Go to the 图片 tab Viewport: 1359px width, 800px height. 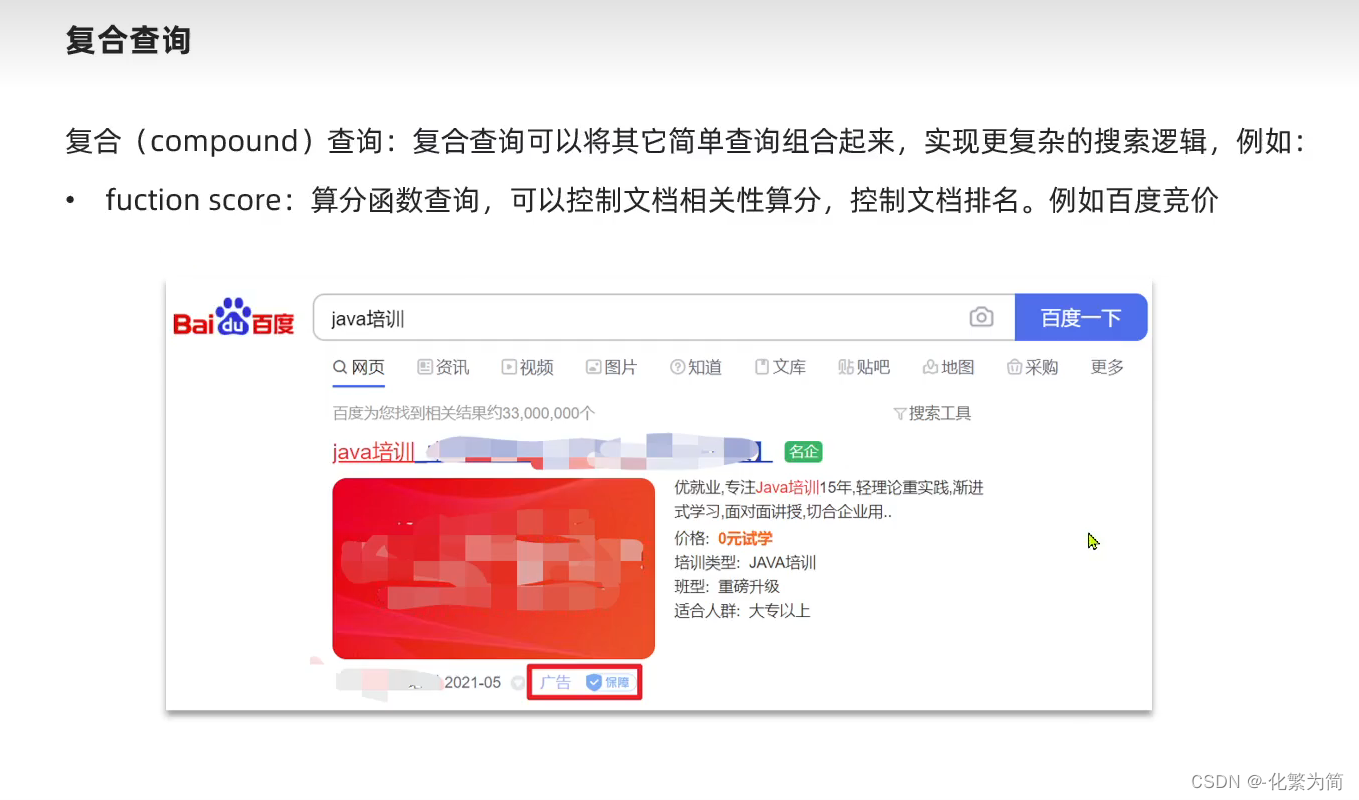click(x=611, y=368)
